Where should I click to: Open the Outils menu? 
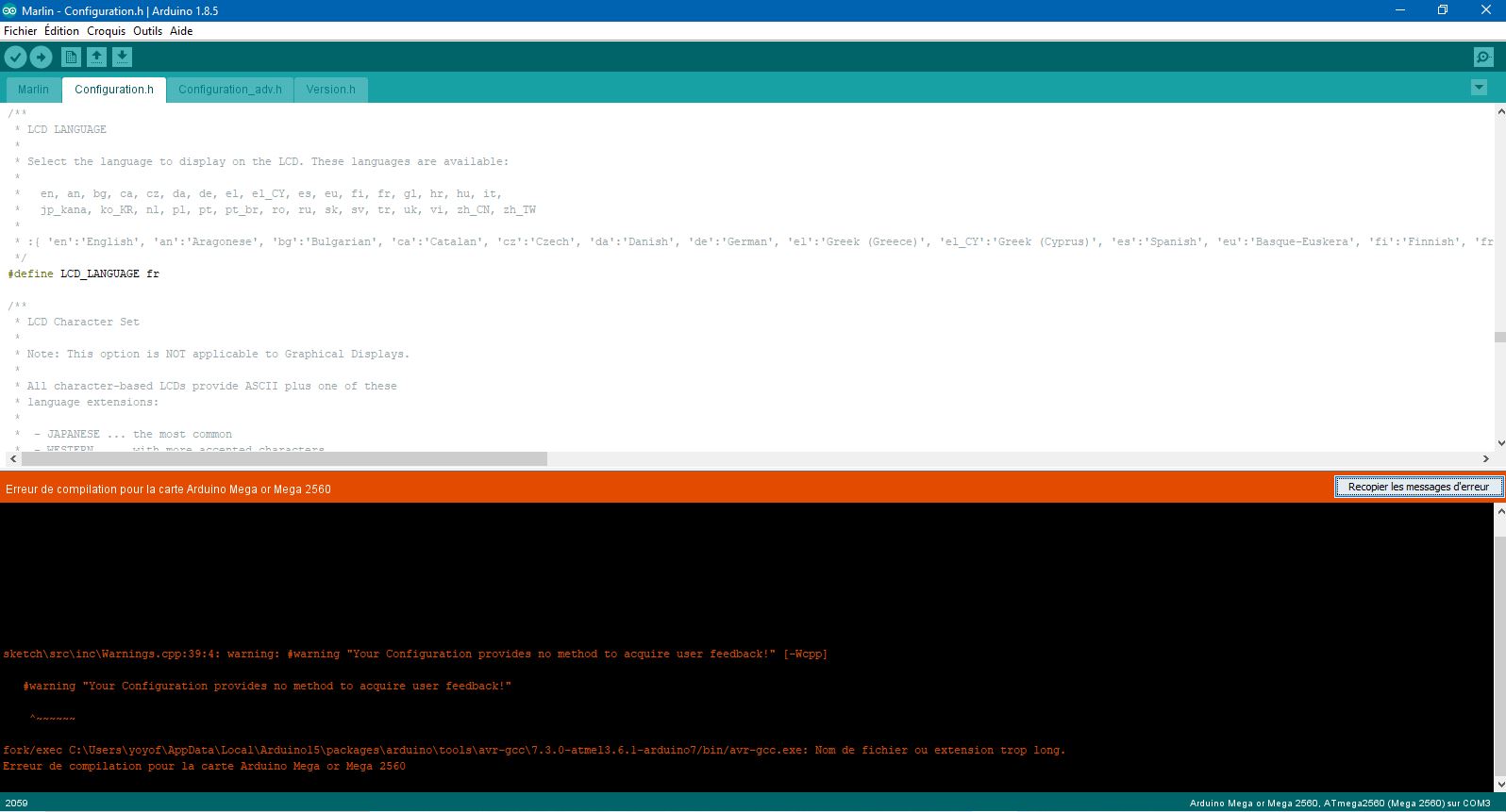(x=147, y=31)
